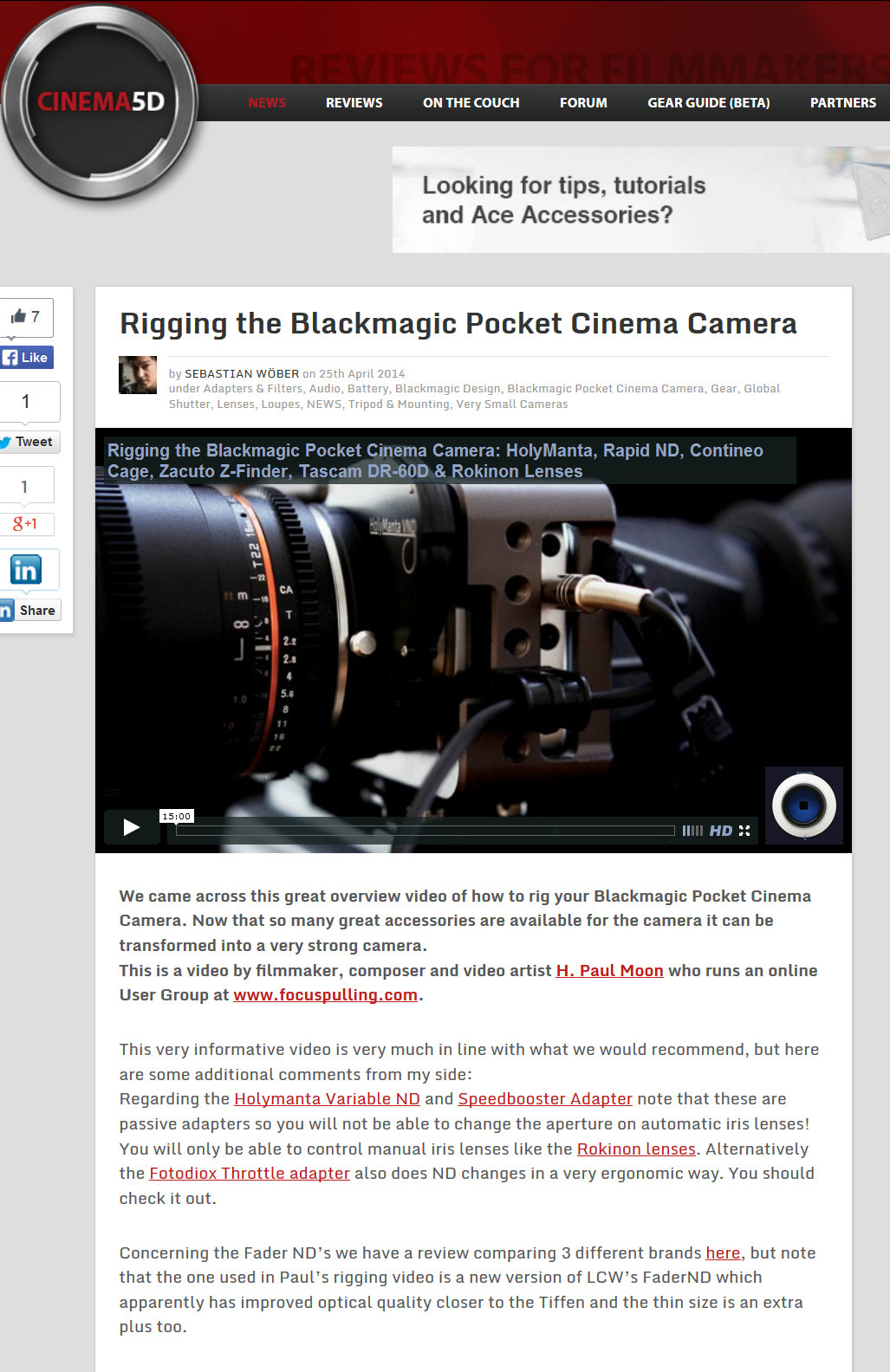Share the article on LinkedIn
The width and height of the screenshot is (890, 1372).
pyautogui.click(x=30, y=610)
